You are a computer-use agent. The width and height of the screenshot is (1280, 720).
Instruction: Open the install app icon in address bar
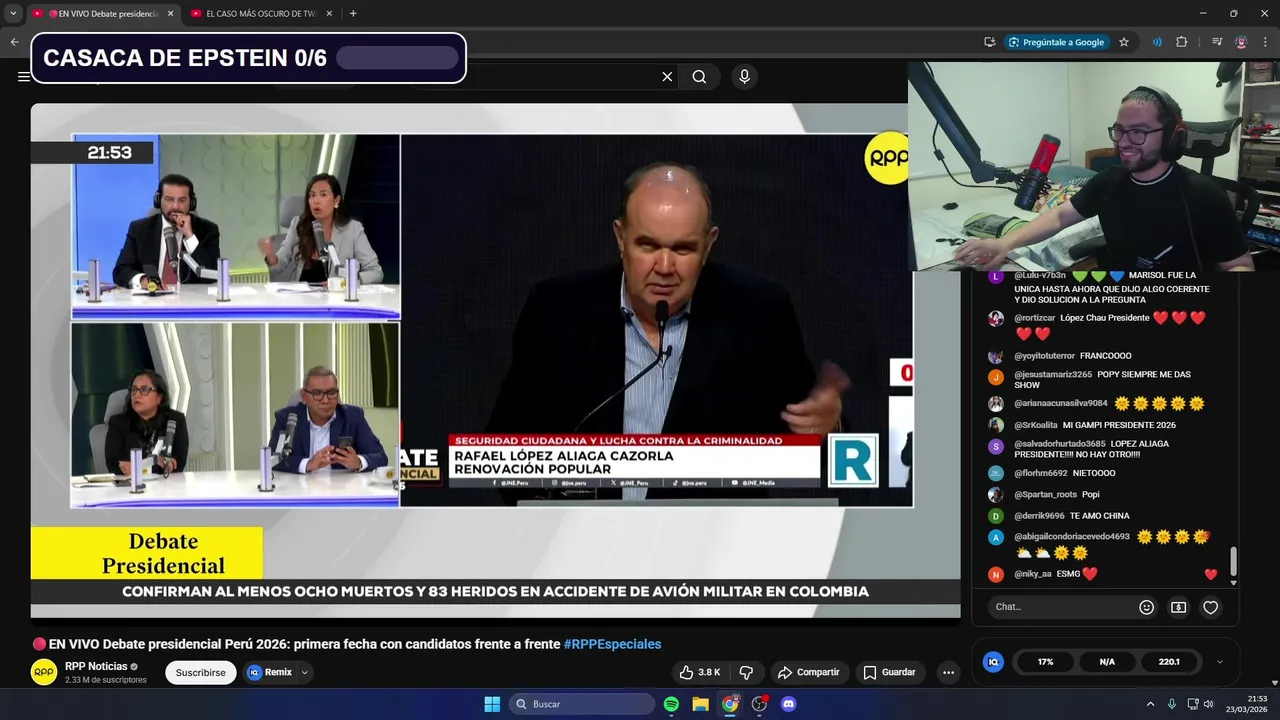click(x=989, y=42)
